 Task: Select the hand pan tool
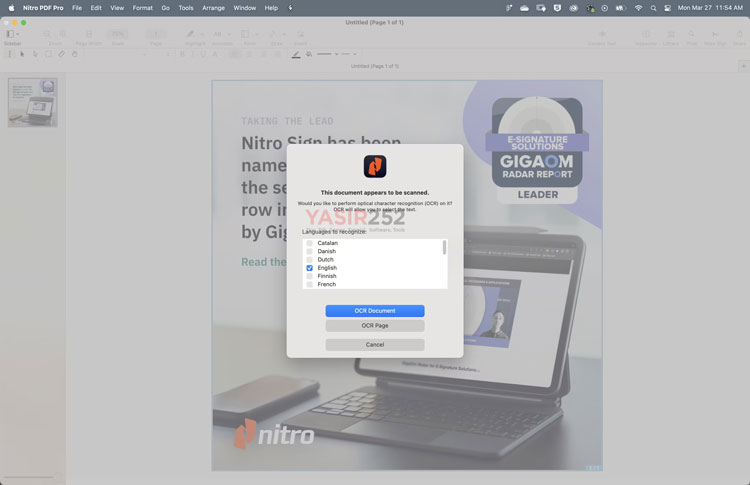[x=75, y=54]
